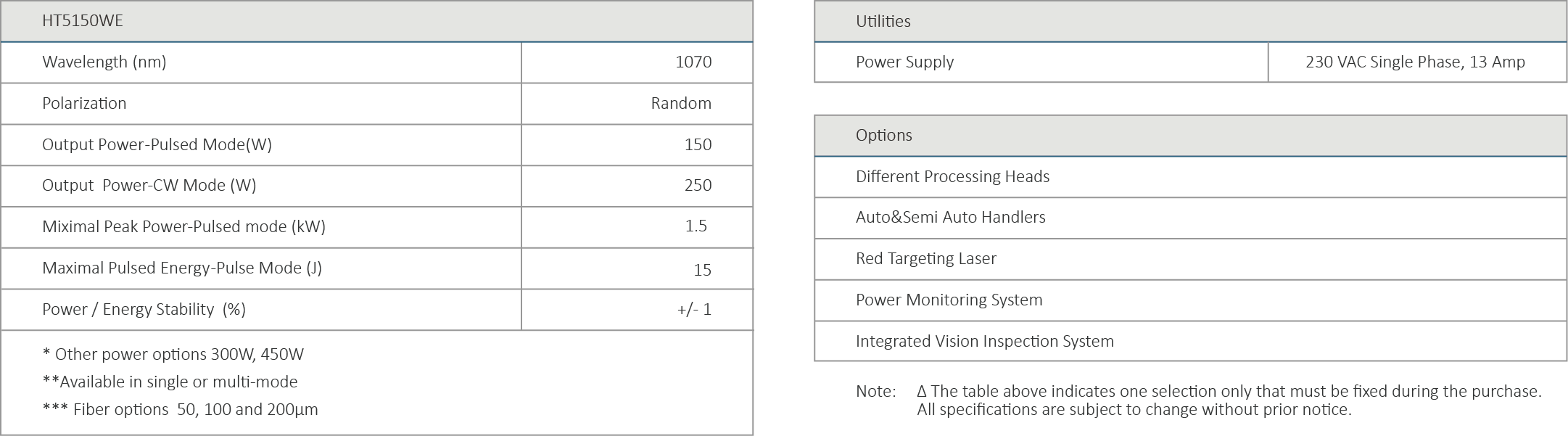This screenshot has height=436, width=1568.
Task: Select the Red Targeting Laser option
Action: point(925,259)
